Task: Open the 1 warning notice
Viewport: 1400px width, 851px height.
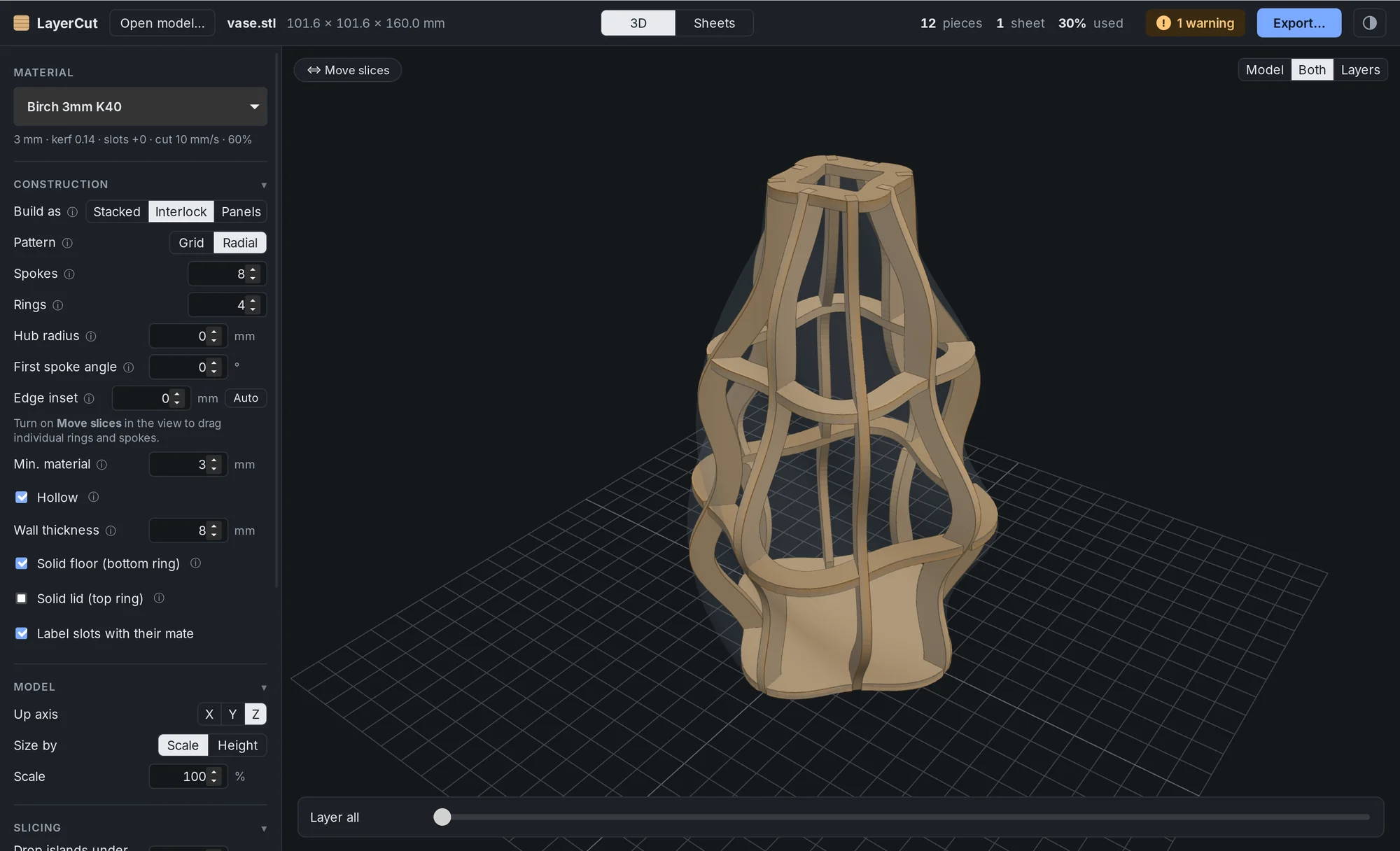Action: [1196, 23]
